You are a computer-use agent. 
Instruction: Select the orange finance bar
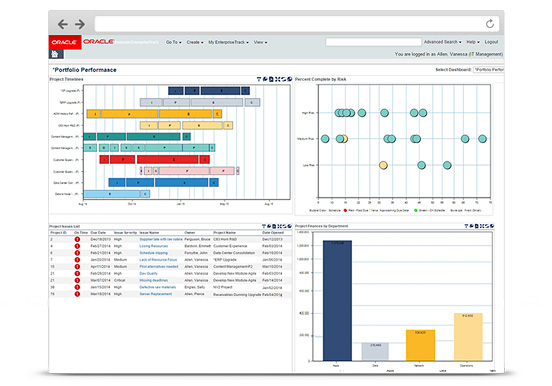(x=420, y=345)
